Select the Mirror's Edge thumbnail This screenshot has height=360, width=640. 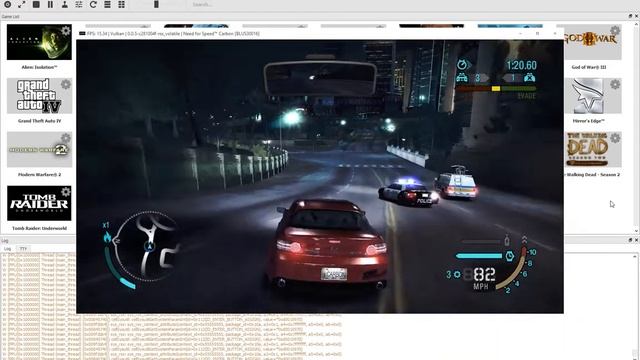[x=593, y=96]
